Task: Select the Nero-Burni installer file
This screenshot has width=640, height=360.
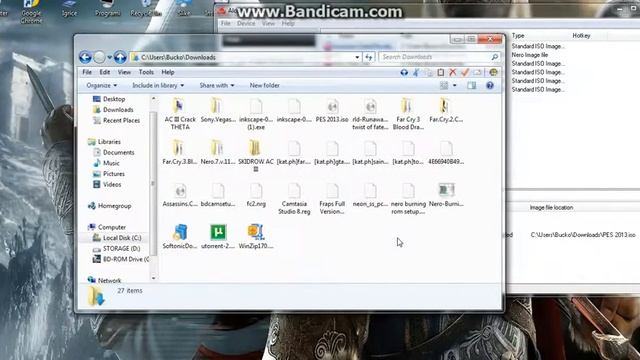Action: click(x=446, y=195)
